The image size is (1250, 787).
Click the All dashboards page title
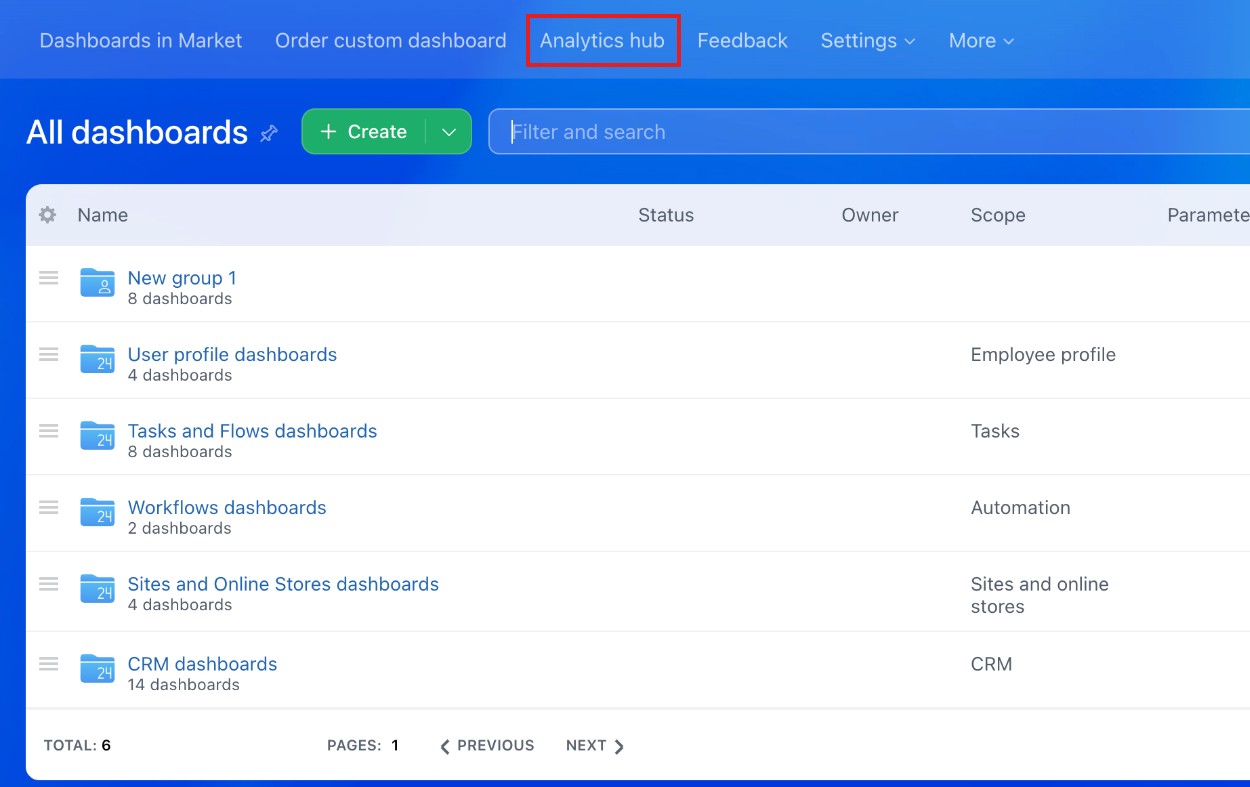[137, 132]
